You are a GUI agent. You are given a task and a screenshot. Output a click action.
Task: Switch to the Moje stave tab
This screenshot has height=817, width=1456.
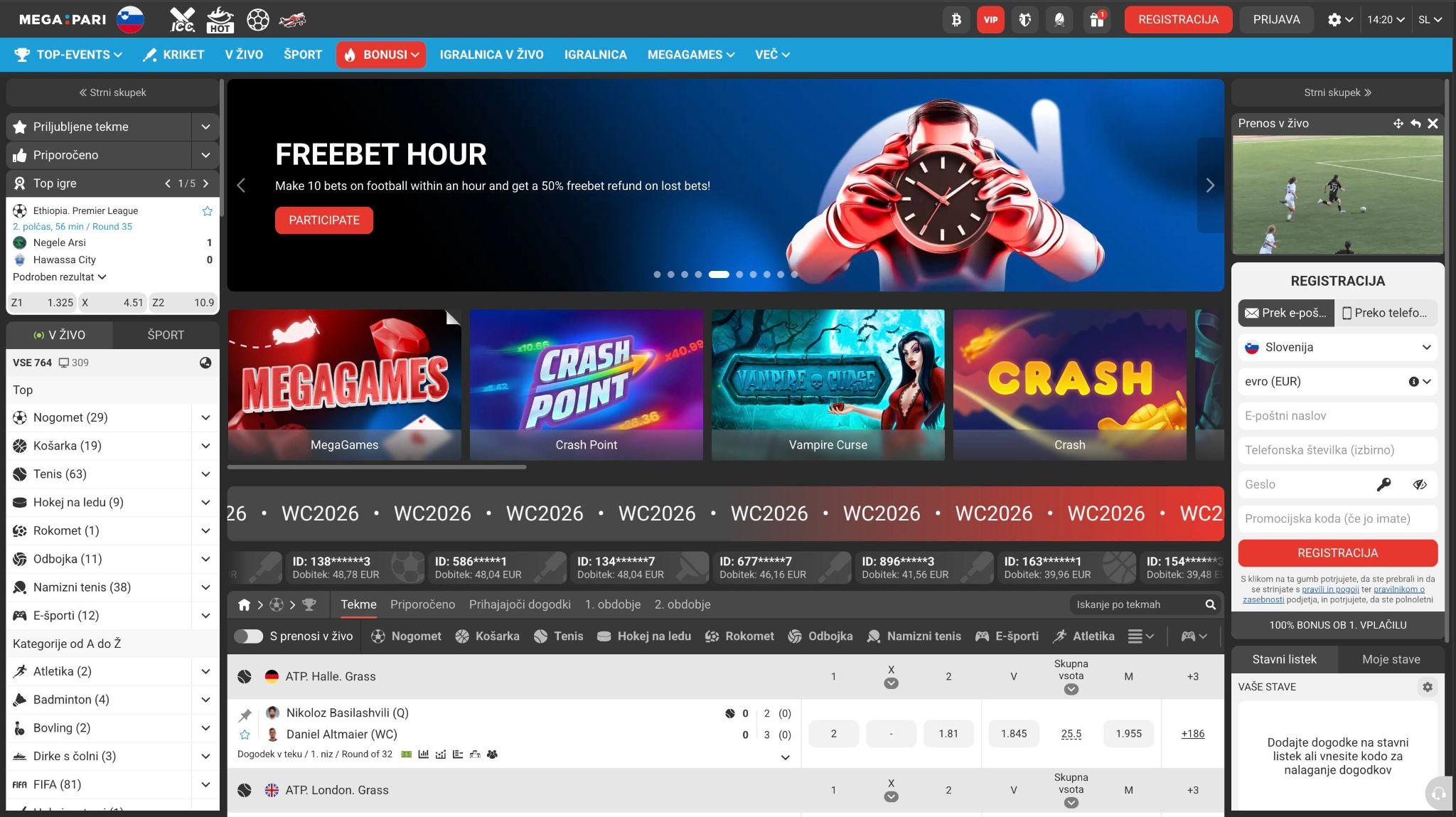click(x=1391, y=659)
